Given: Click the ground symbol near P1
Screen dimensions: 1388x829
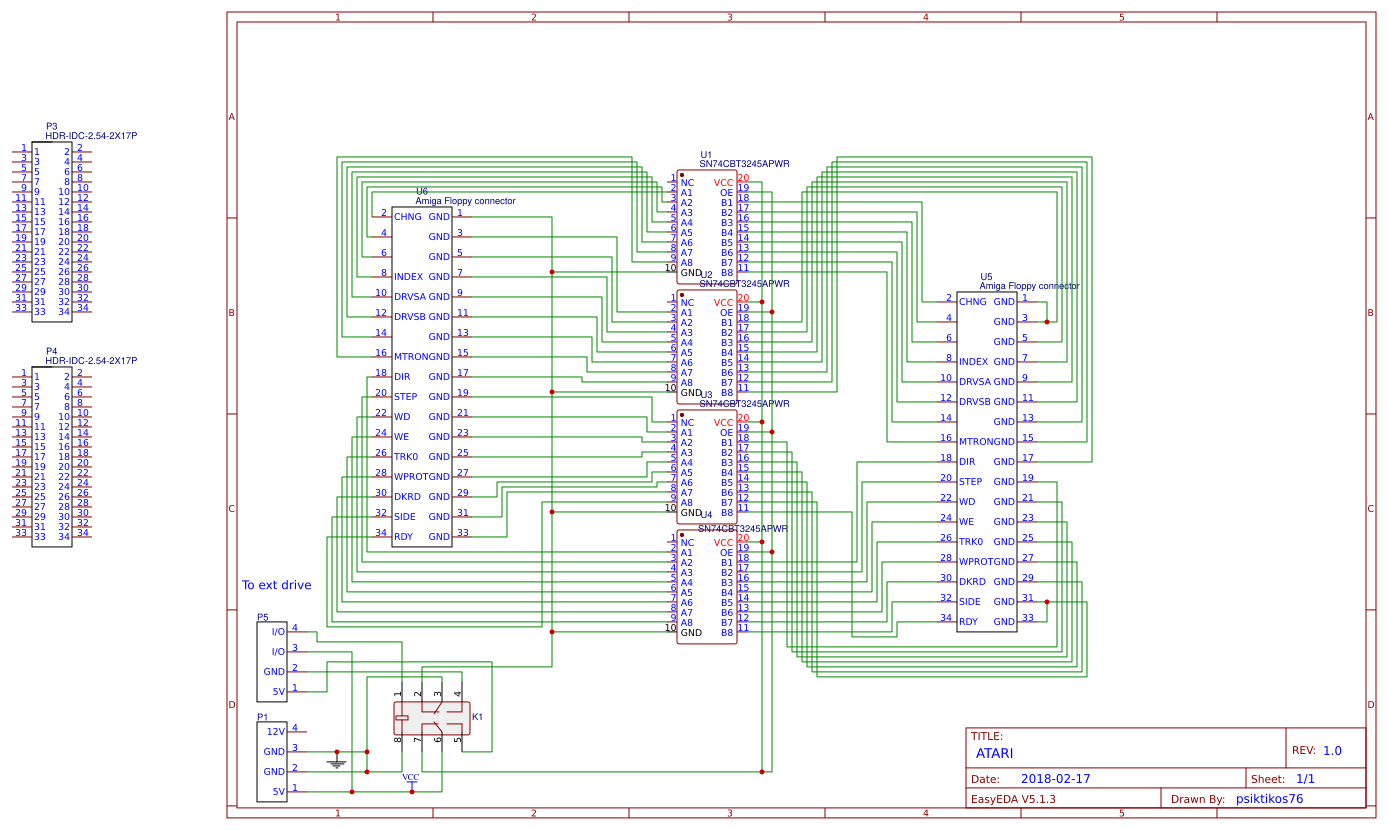Looking at the screenshot, I should (338, 760).
